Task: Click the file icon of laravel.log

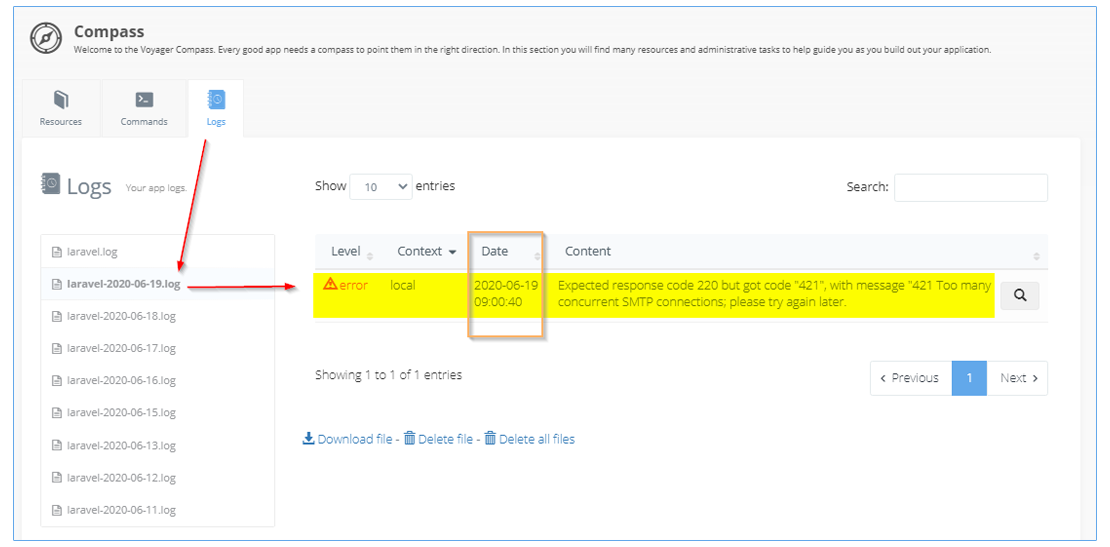Action: (x=57, y=252)
